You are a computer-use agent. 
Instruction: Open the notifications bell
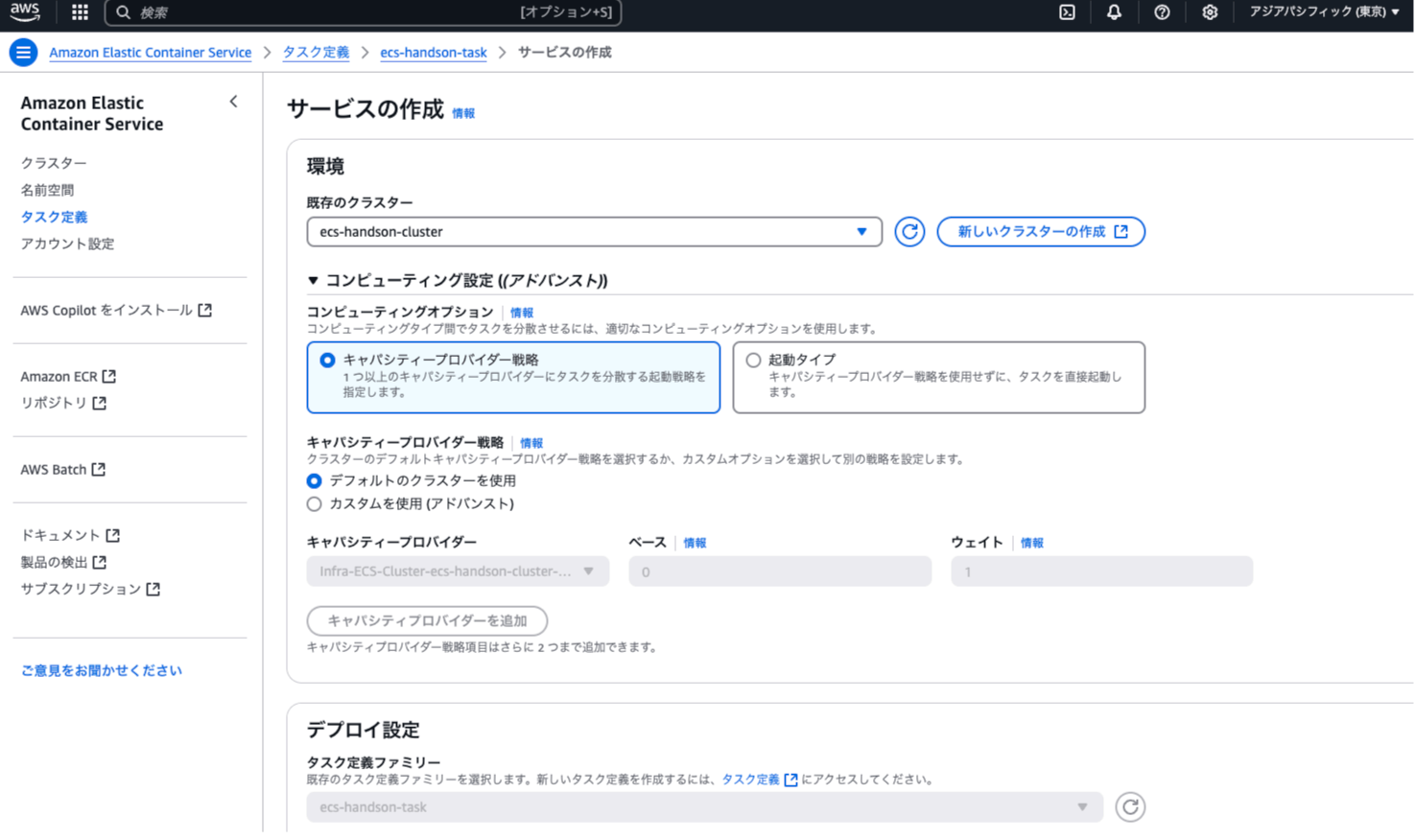(1114, 12)
